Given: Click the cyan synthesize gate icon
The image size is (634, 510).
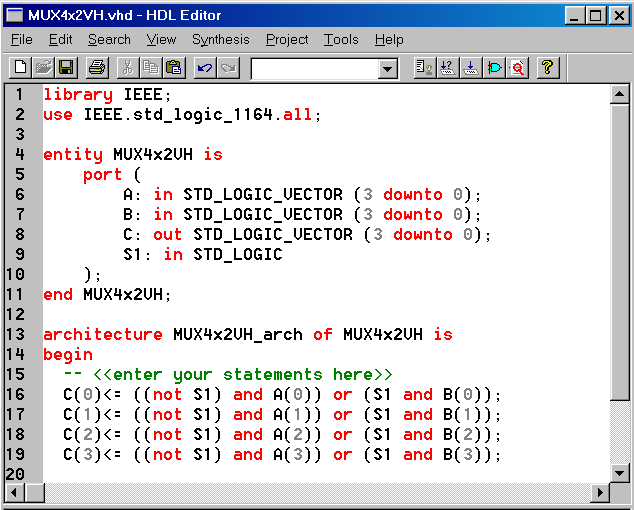Looking at the screenshot, I should (x=494, y=68).
